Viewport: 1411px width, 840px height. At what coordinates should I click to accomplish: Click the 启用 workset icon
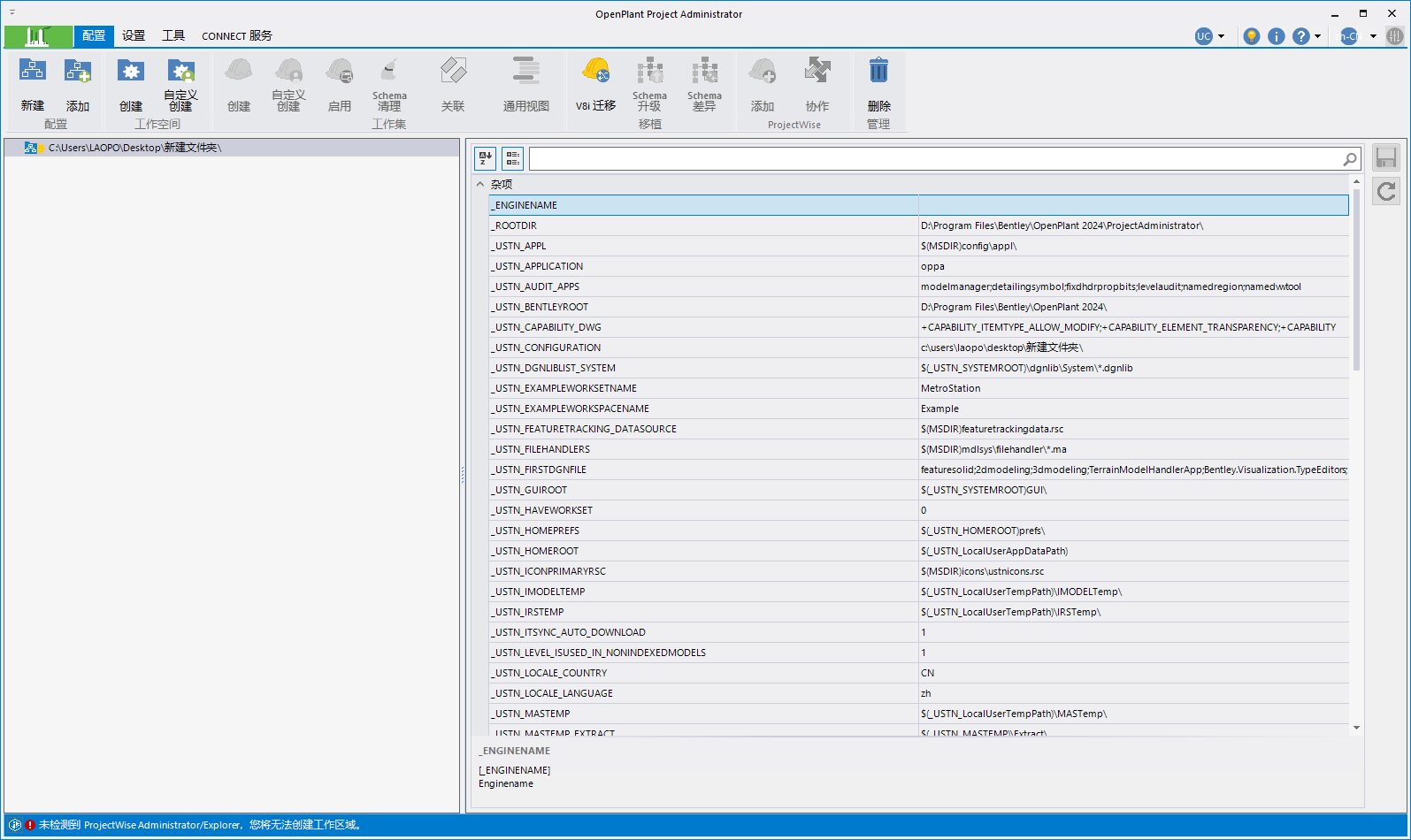(x=340, y=71)
